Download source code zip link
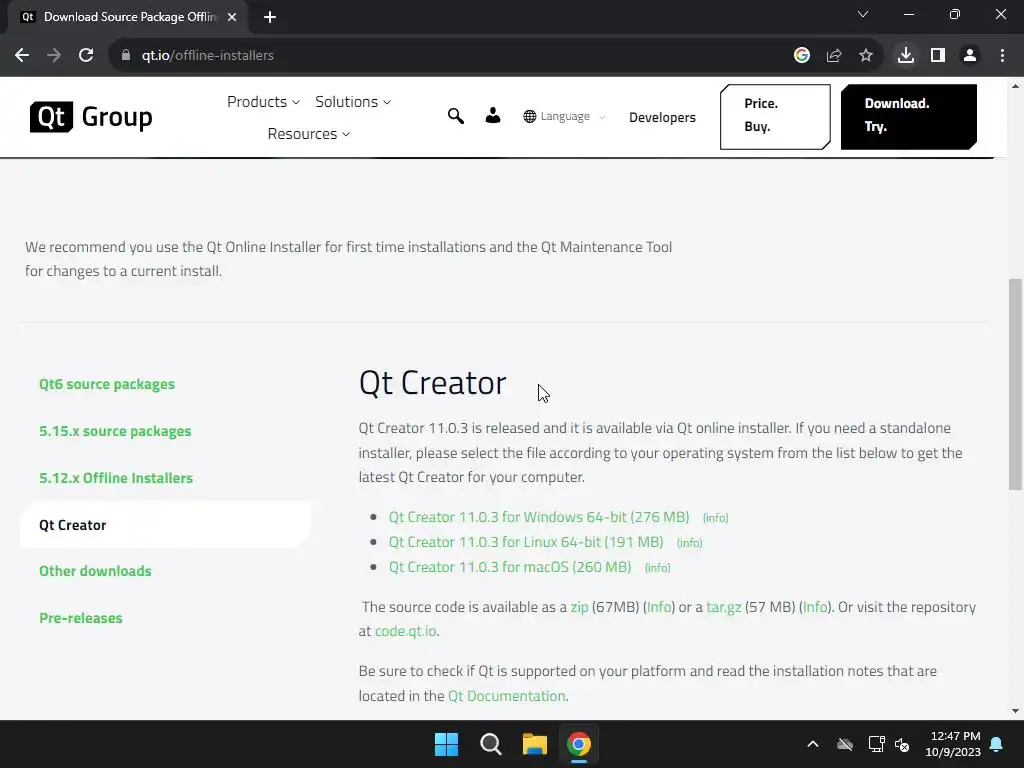This screenshot has height=768, width=1024. tap(579, 607)
